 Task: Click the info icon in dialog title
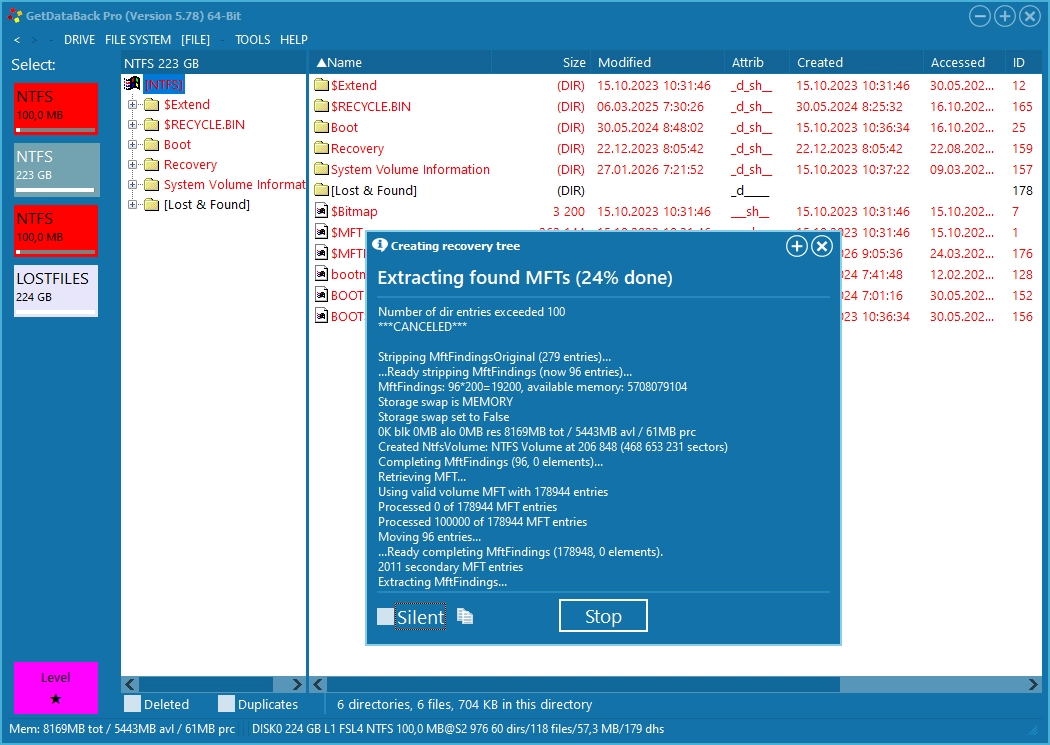tap(380, 245)
